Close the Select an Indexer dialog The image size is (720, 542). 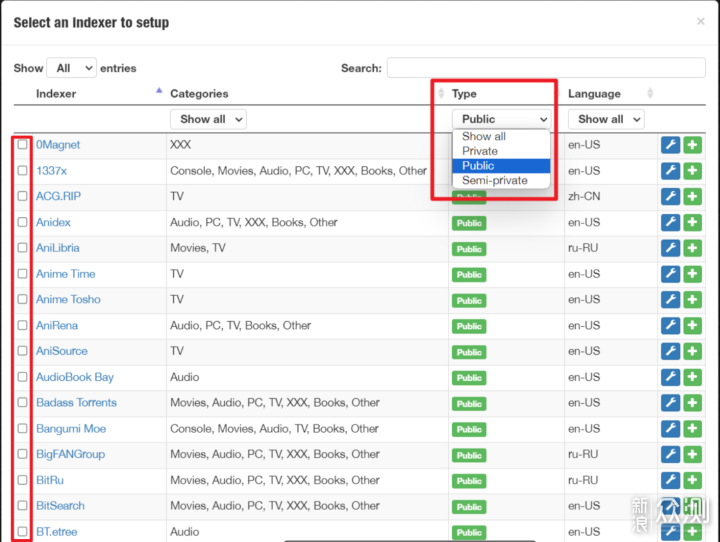(x=701, y=21)
